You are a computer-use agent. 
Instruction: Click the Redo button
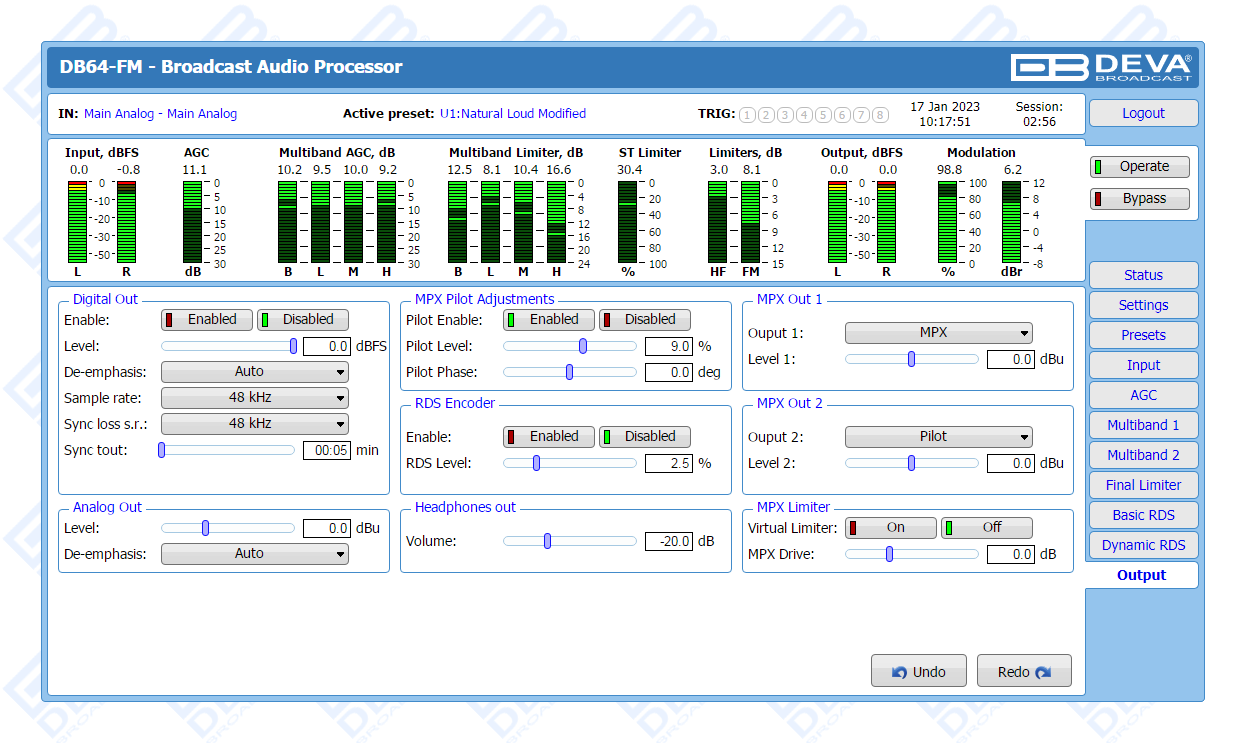tap(1024, 672)
